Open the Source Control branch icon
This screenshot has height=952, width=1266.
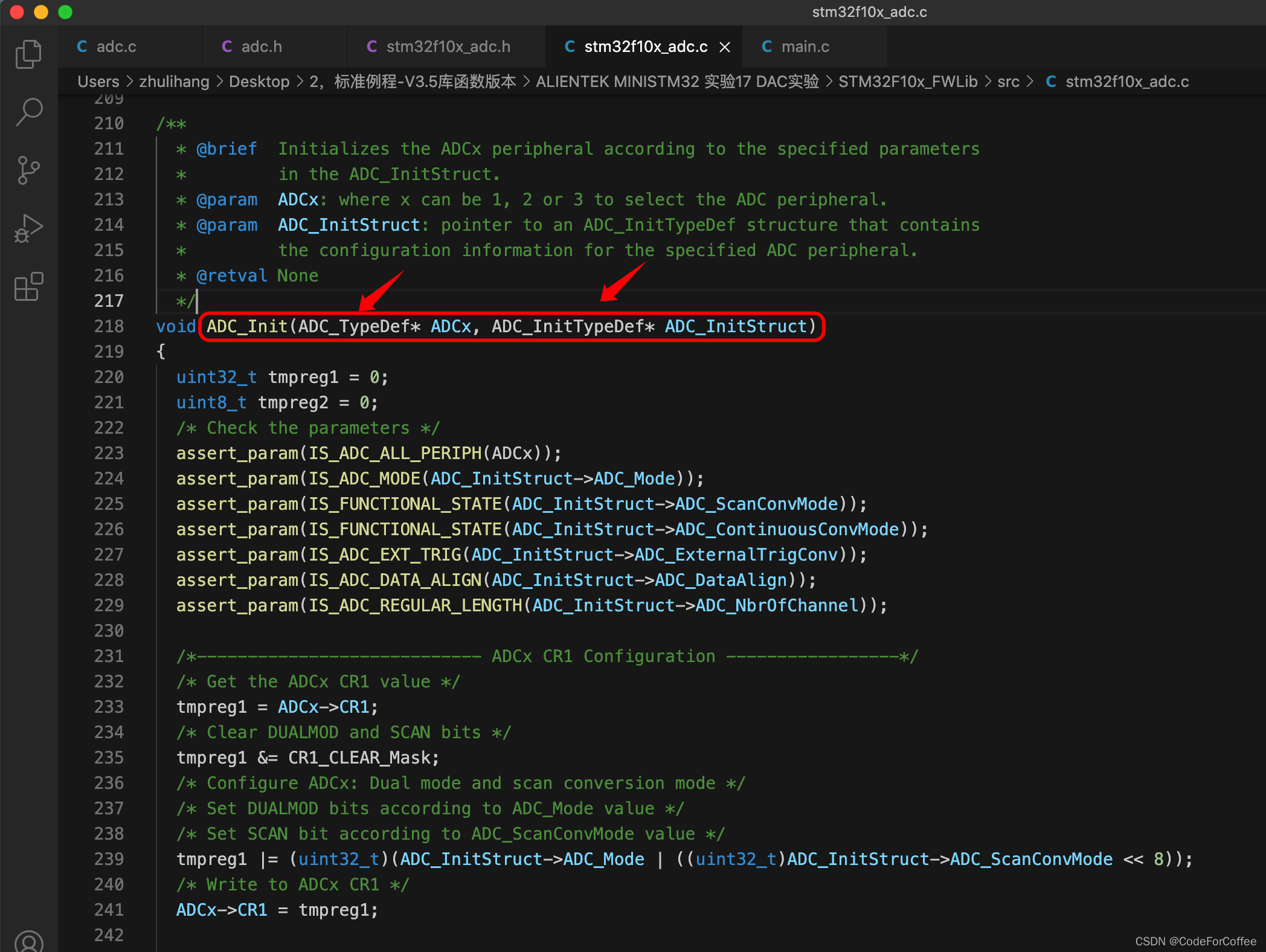coord(28,170)
